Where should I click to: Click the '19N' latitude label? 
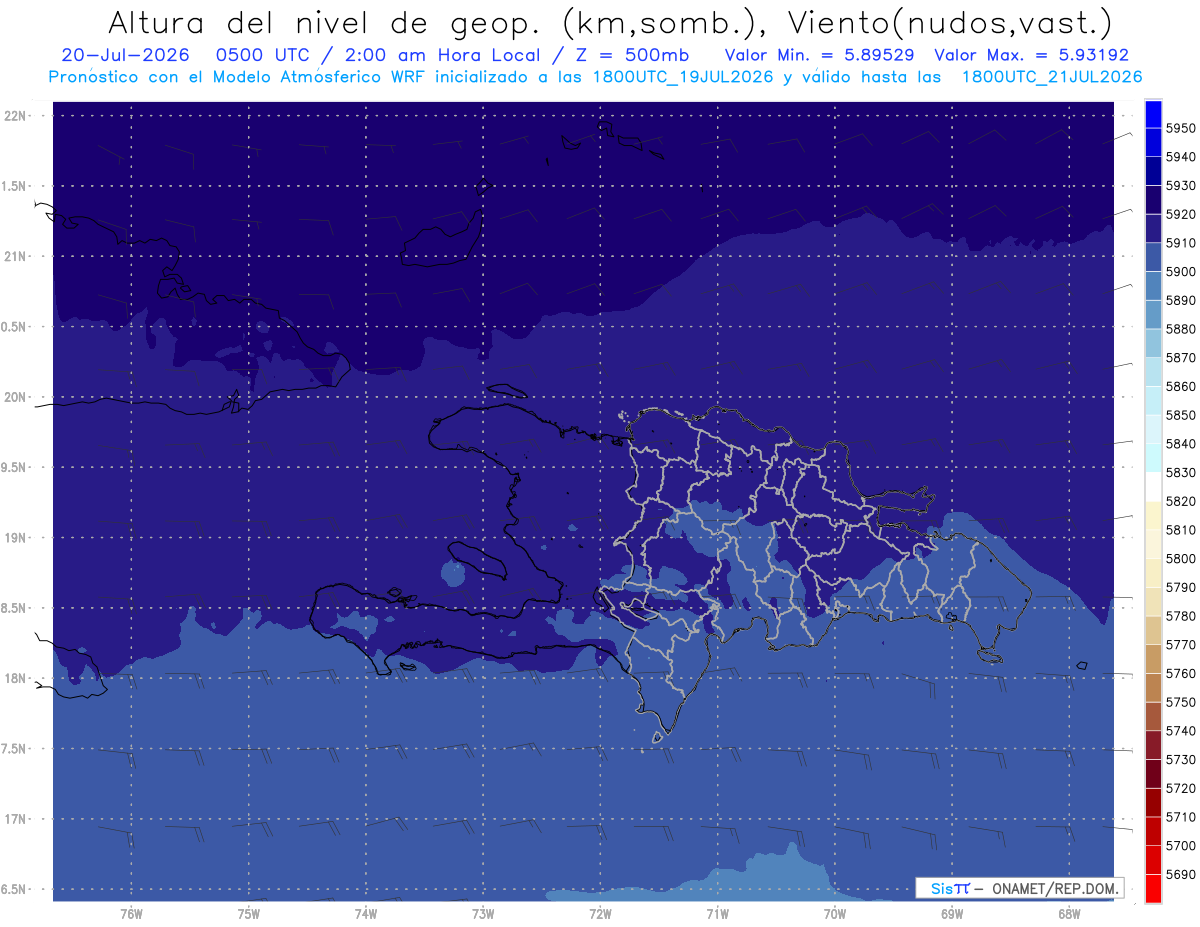tap(16, 537)
